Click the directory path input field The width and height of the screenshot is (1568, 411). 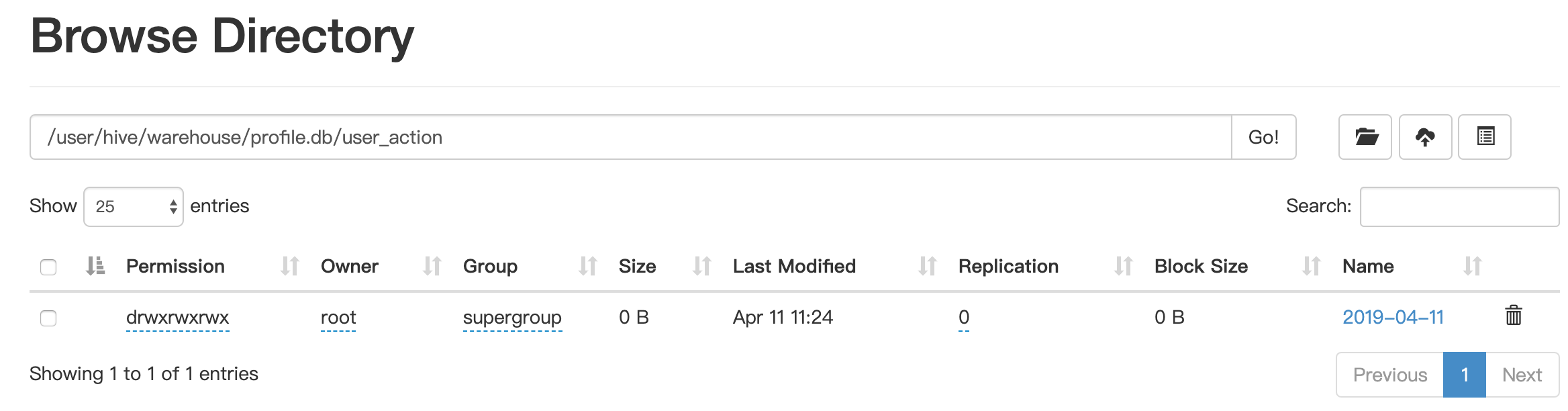(630, 137)
